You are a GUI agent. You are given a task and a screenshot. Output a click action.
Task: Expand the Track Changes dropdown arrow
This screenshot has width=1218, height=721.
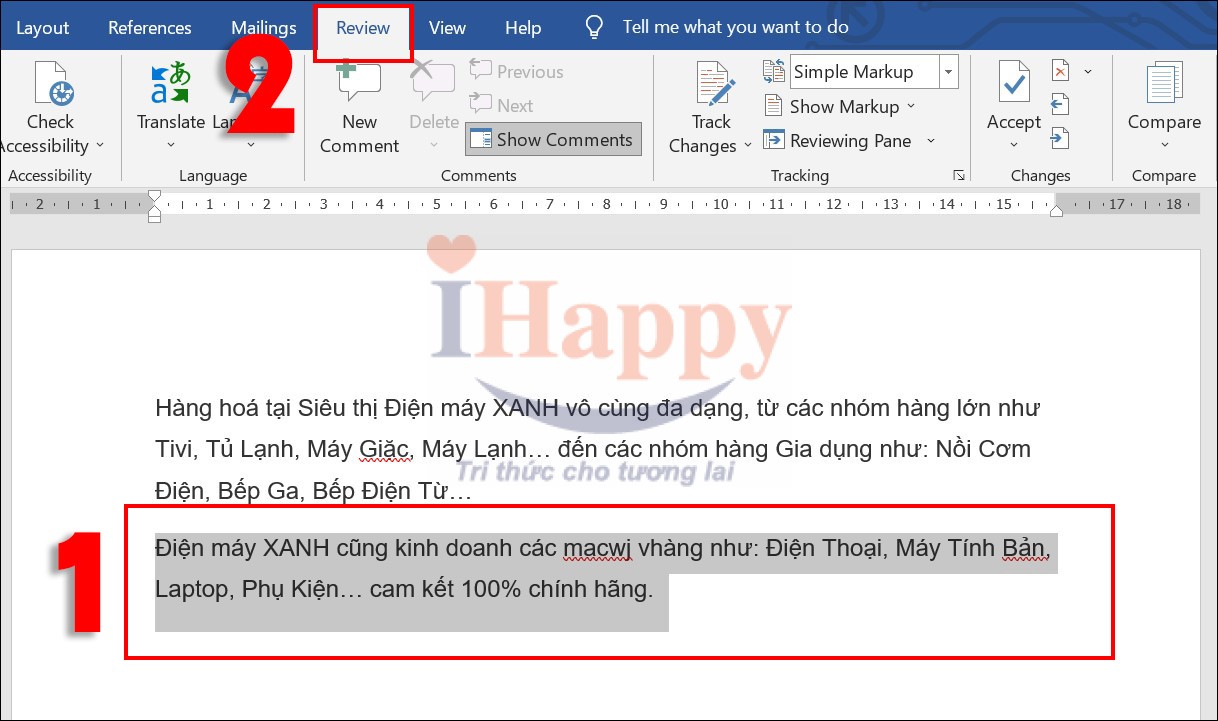click(747, 146)
